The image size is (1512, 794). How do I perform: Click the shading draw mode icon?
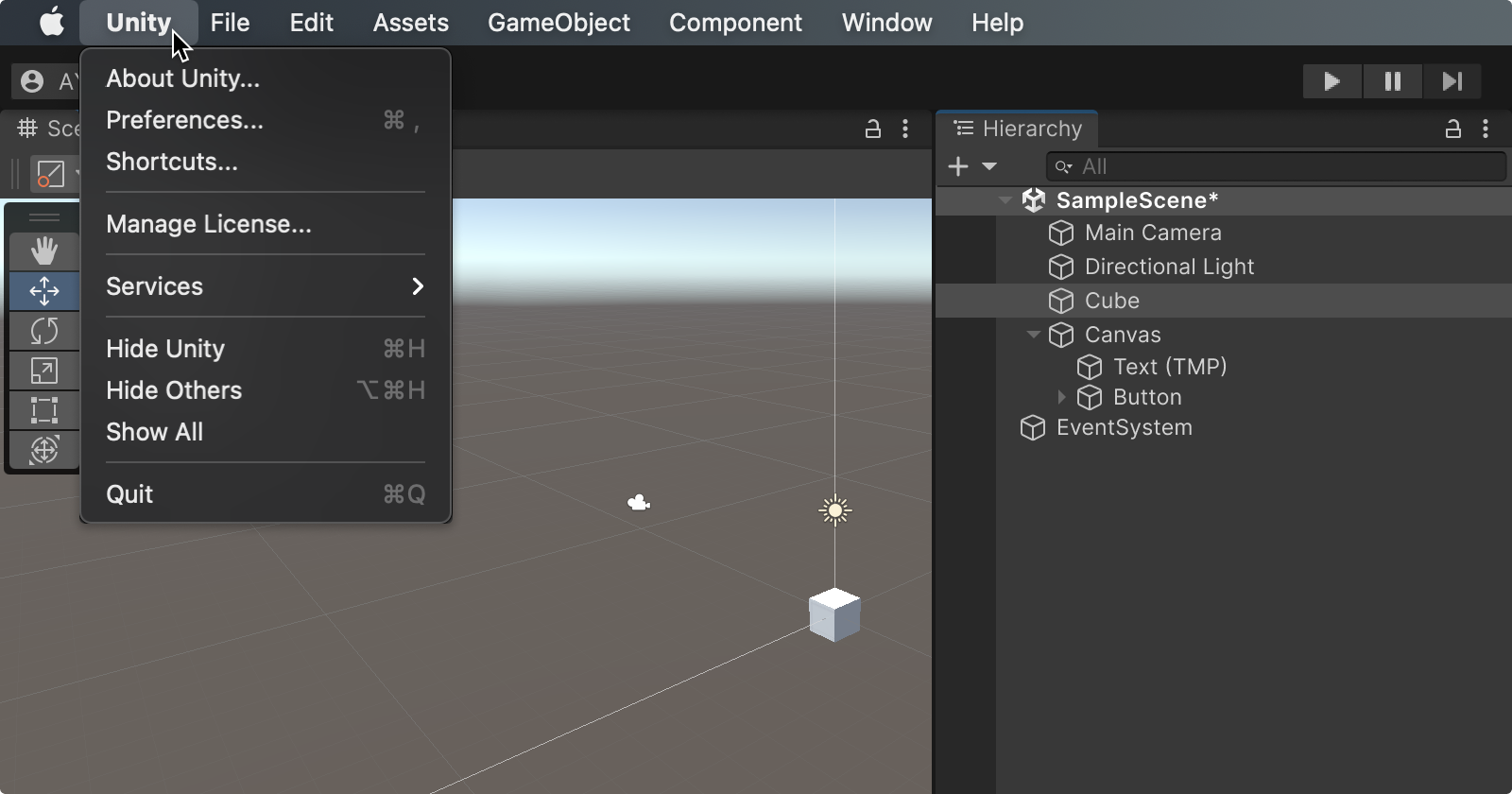[50, 174]
